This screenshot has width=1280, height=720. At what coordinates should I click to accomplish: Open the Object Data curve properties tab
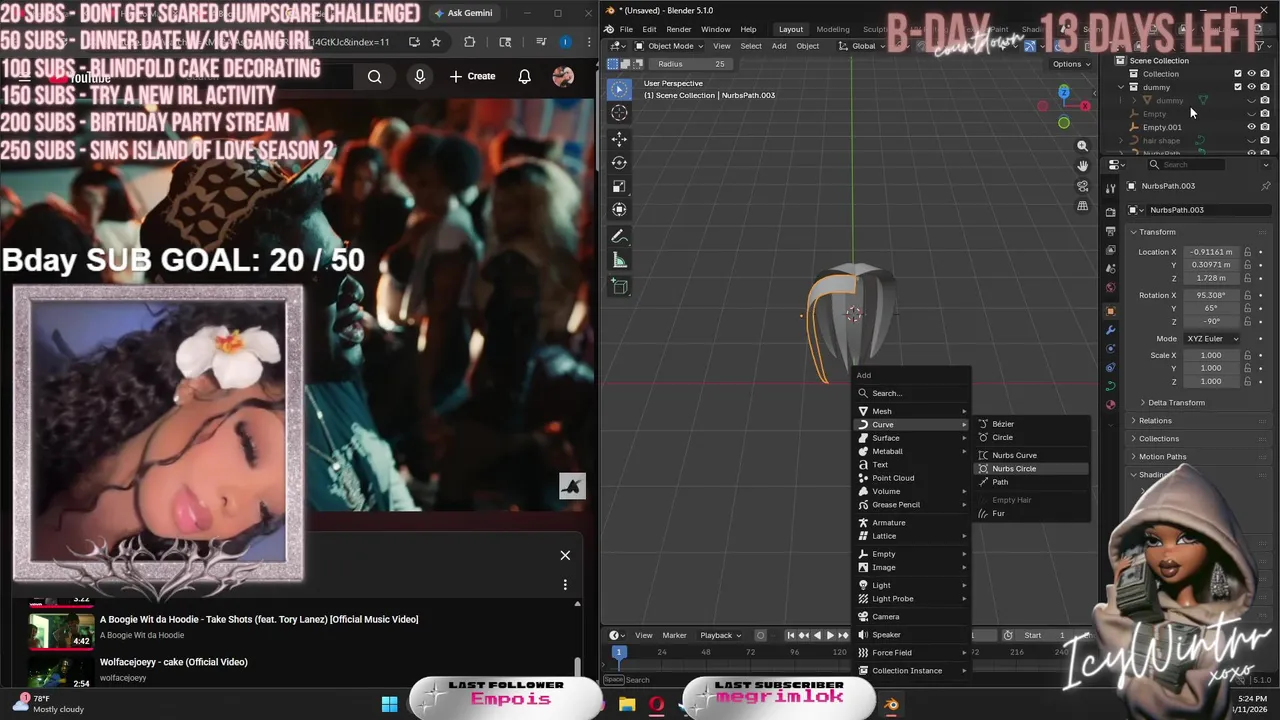pos(1110,386)
